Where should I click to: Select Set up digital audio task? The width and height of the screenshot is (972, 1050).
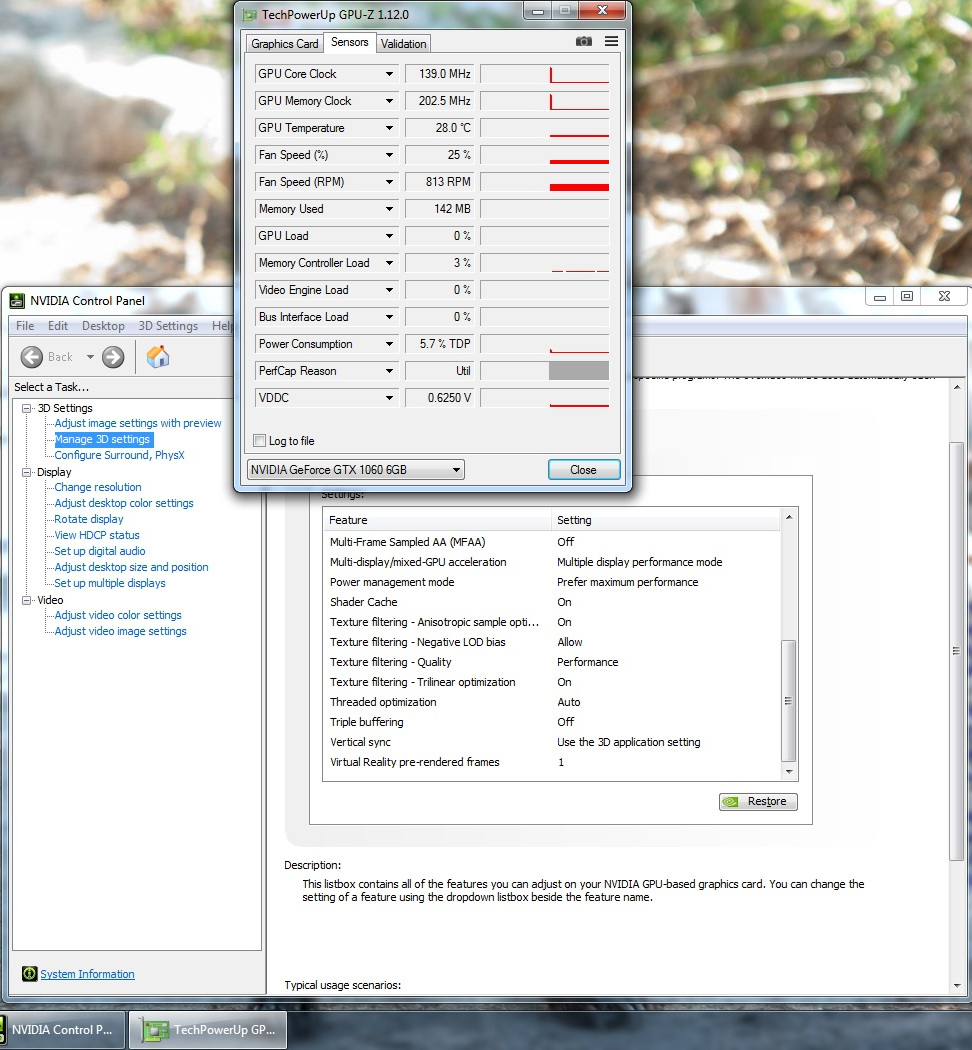click(100, 551)
